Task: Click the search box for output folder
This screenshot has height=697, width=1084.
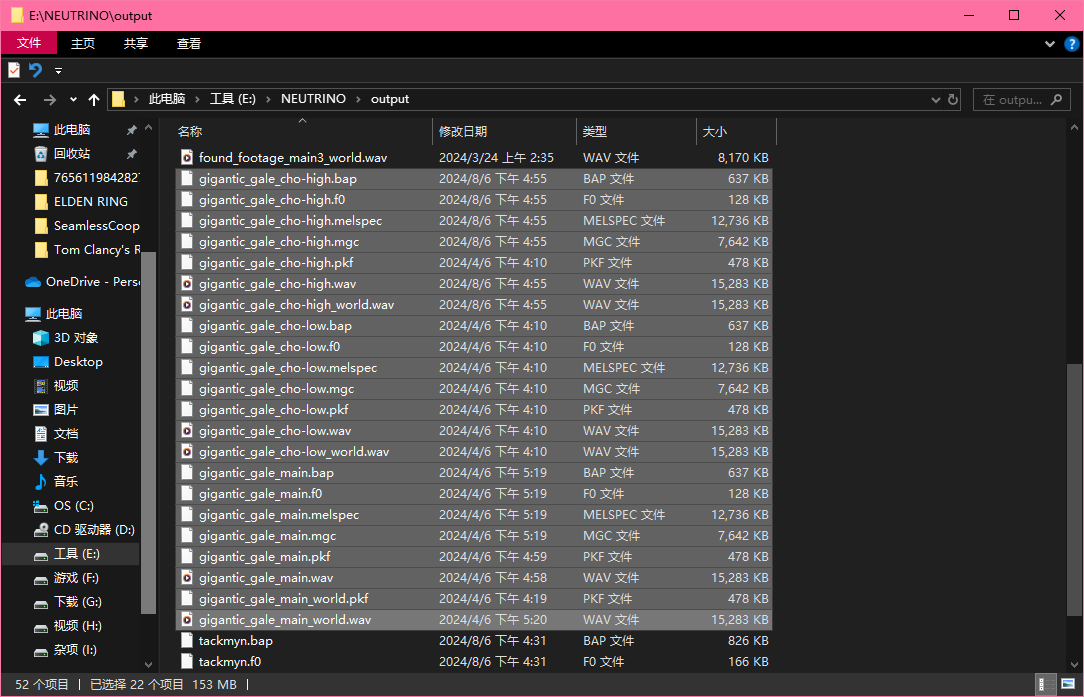Action: click(1018, 100)
